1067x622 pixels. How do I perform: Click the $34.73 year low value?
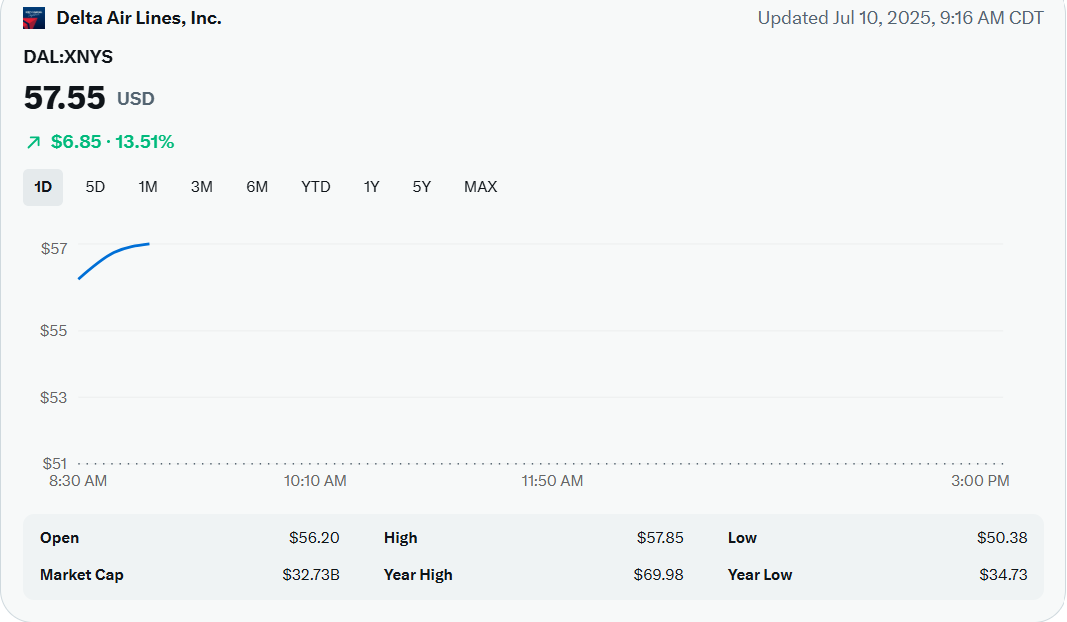coord(1003,575)
